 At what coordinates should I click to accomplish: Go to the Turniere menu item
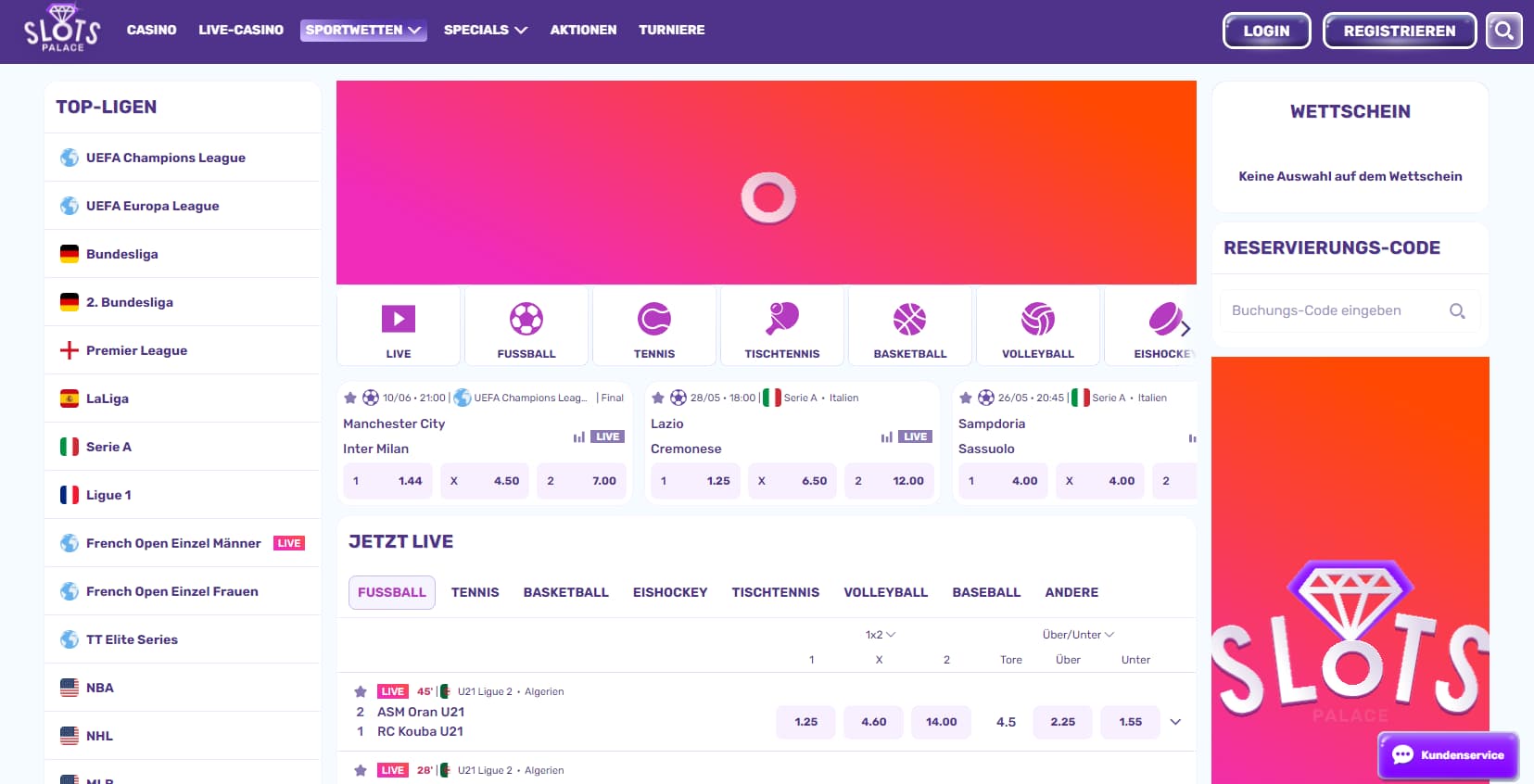click(671, 30)
